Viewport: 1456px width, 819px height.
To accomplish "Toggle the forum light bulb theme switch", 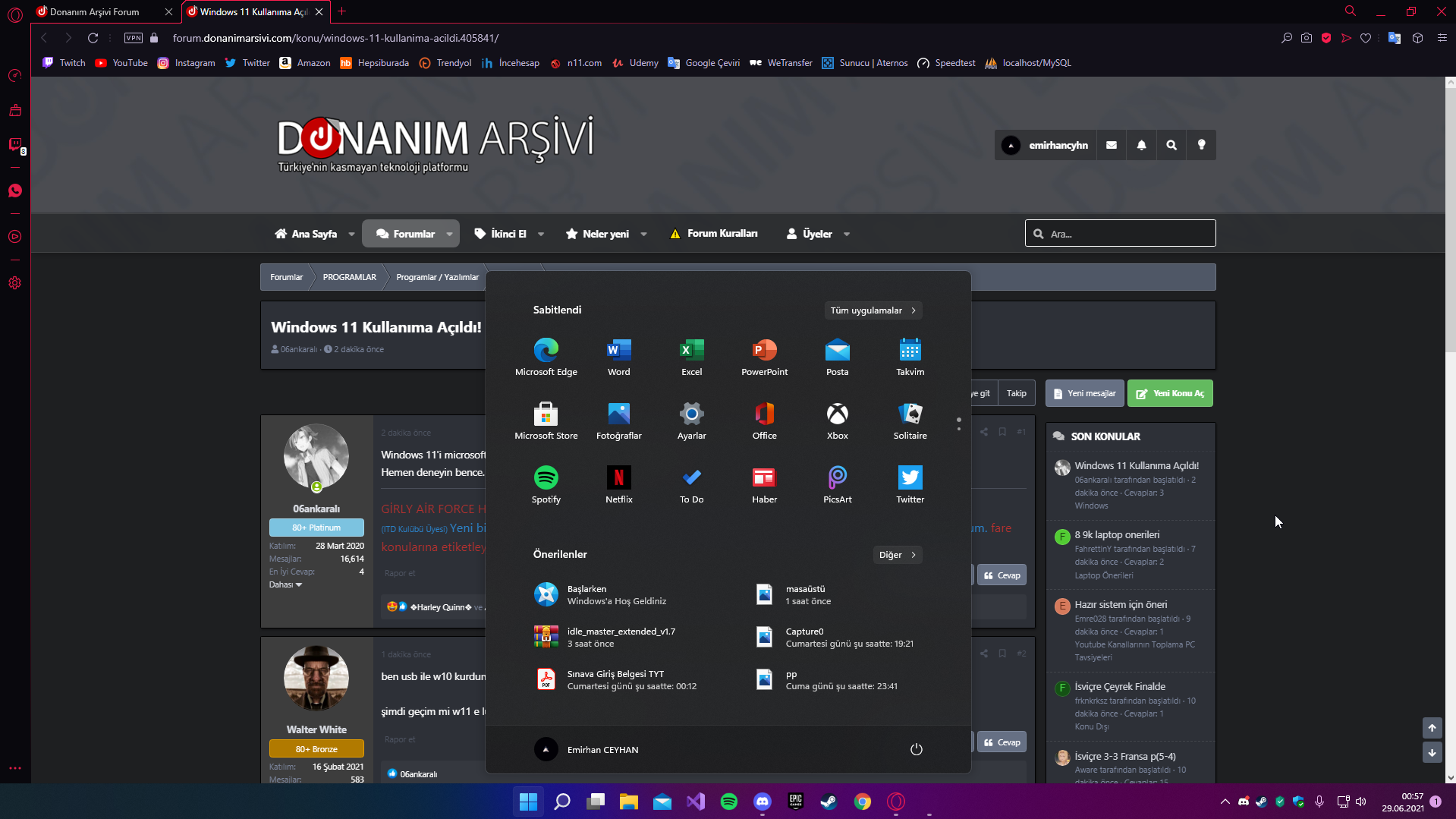I will click(1201, 145).
